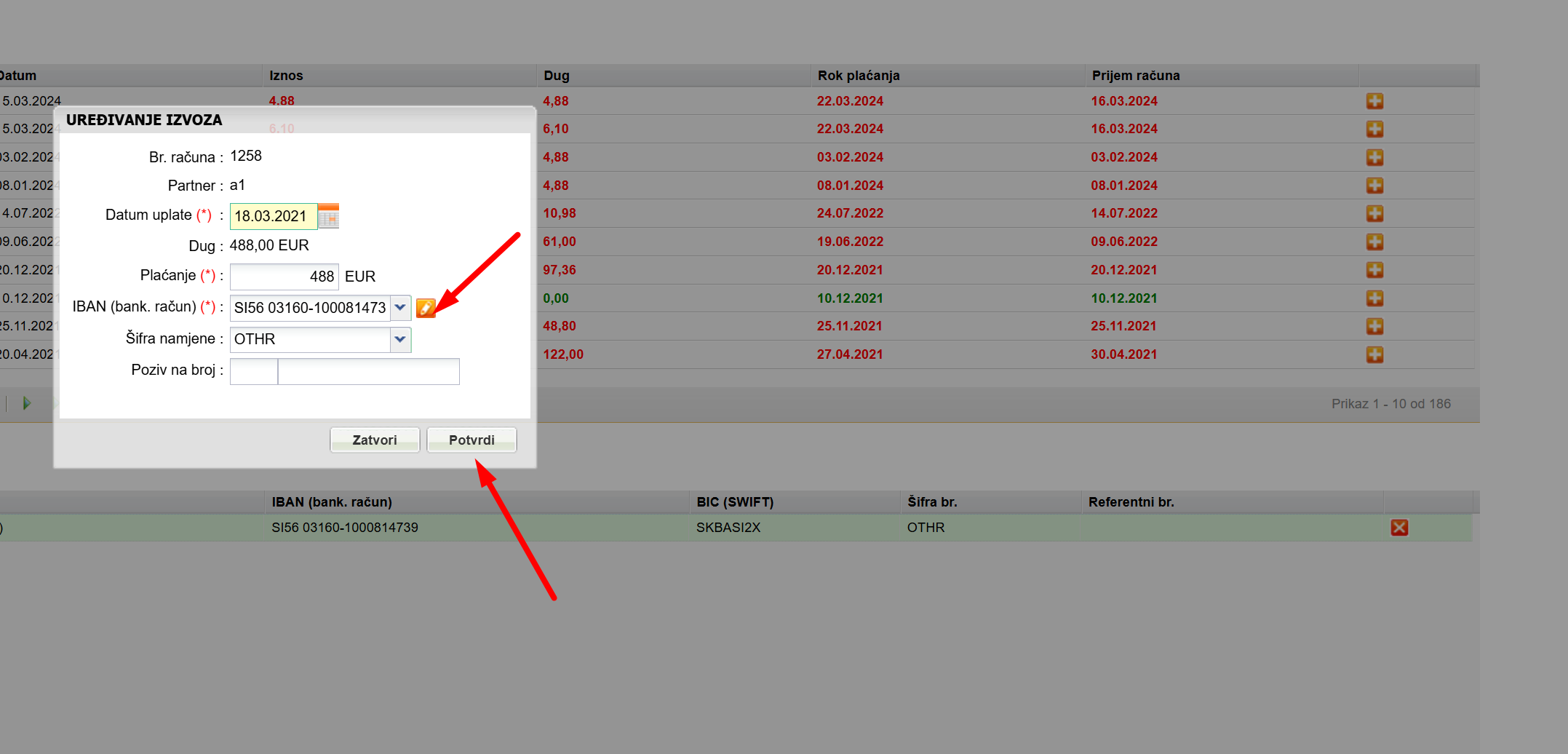Click Rok plaćanja cell 27.04.2021
Viewport: 1568px width, 754px height.
pyautogui.click(x=850, y=354)
